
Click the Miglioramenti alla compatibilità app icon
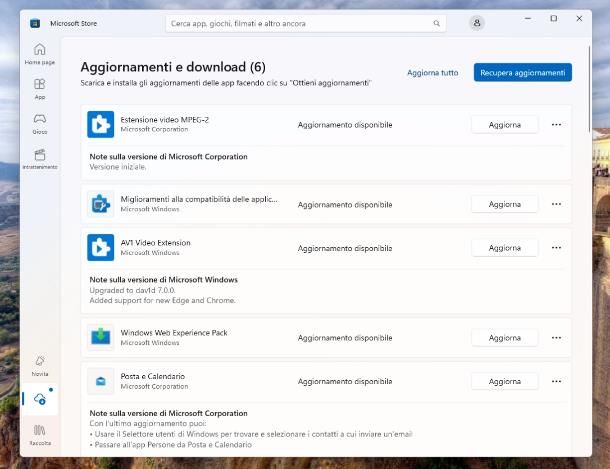pos(101,204)
